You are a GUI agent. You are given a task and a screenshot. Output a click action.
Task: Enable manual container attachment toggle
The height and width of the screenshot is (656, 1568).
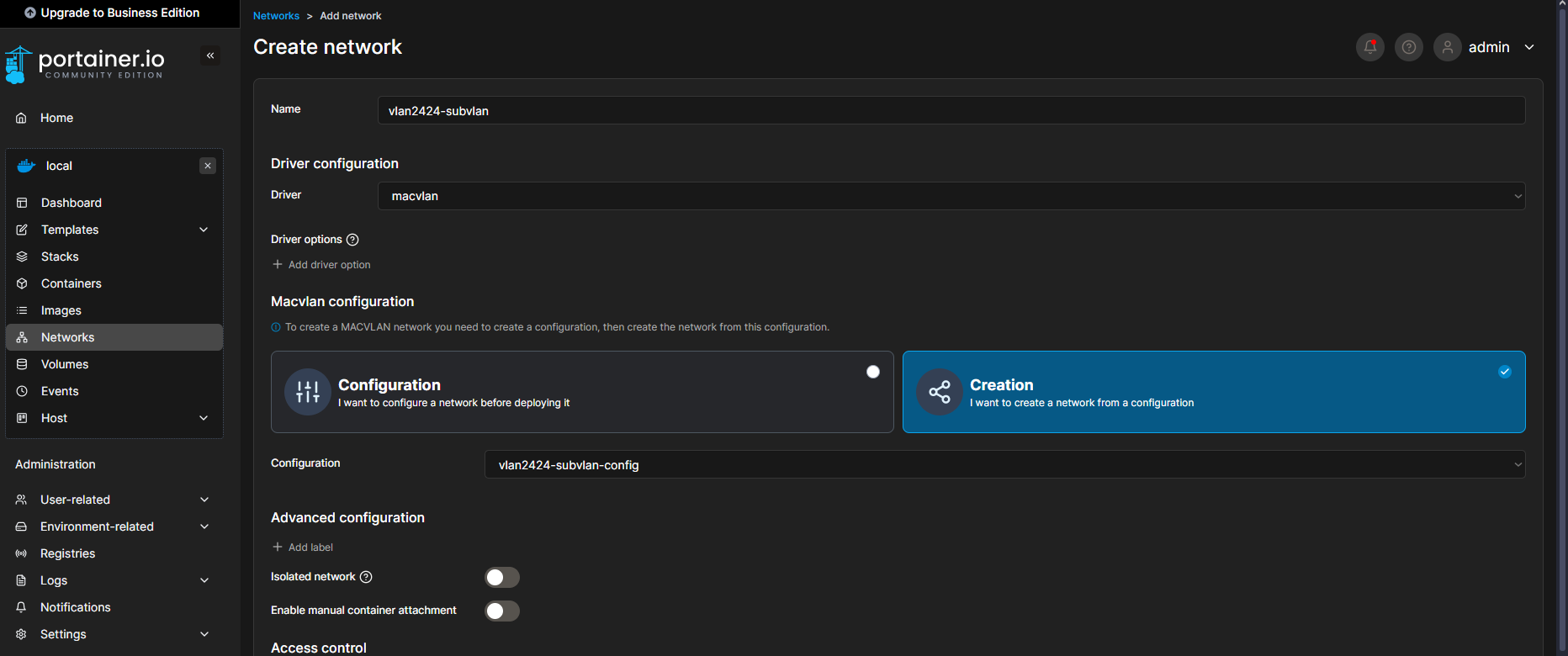click(x=502, y=611)
